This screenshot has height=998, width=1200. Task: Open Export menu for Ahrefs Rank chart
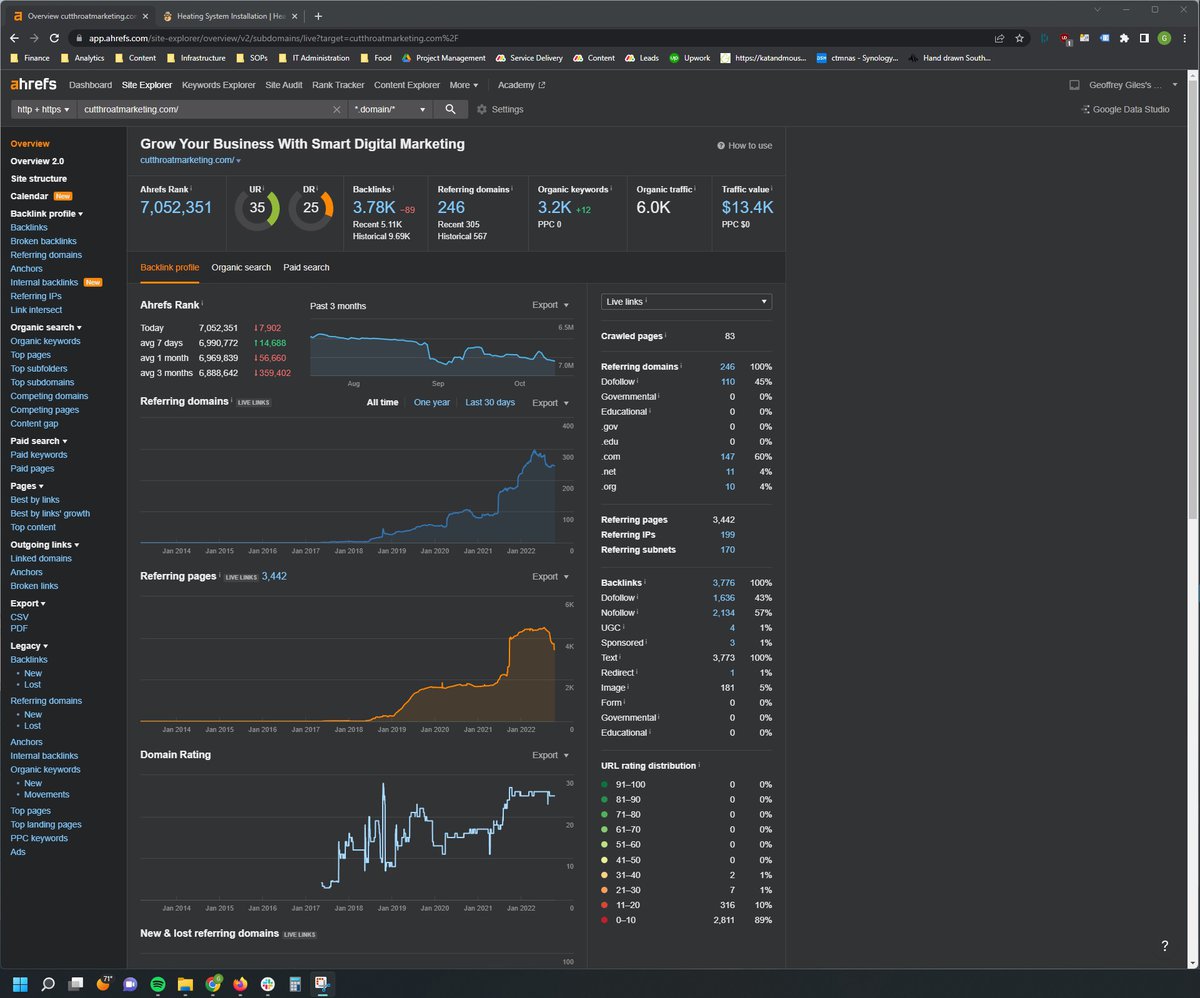click(550, 305)
